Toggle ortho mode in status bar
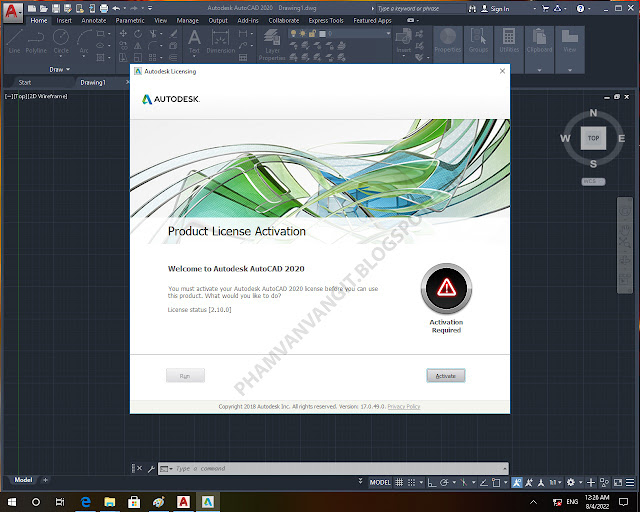This screenshot has width=640, height=512. pyautogui.click(x=431, y=483)
